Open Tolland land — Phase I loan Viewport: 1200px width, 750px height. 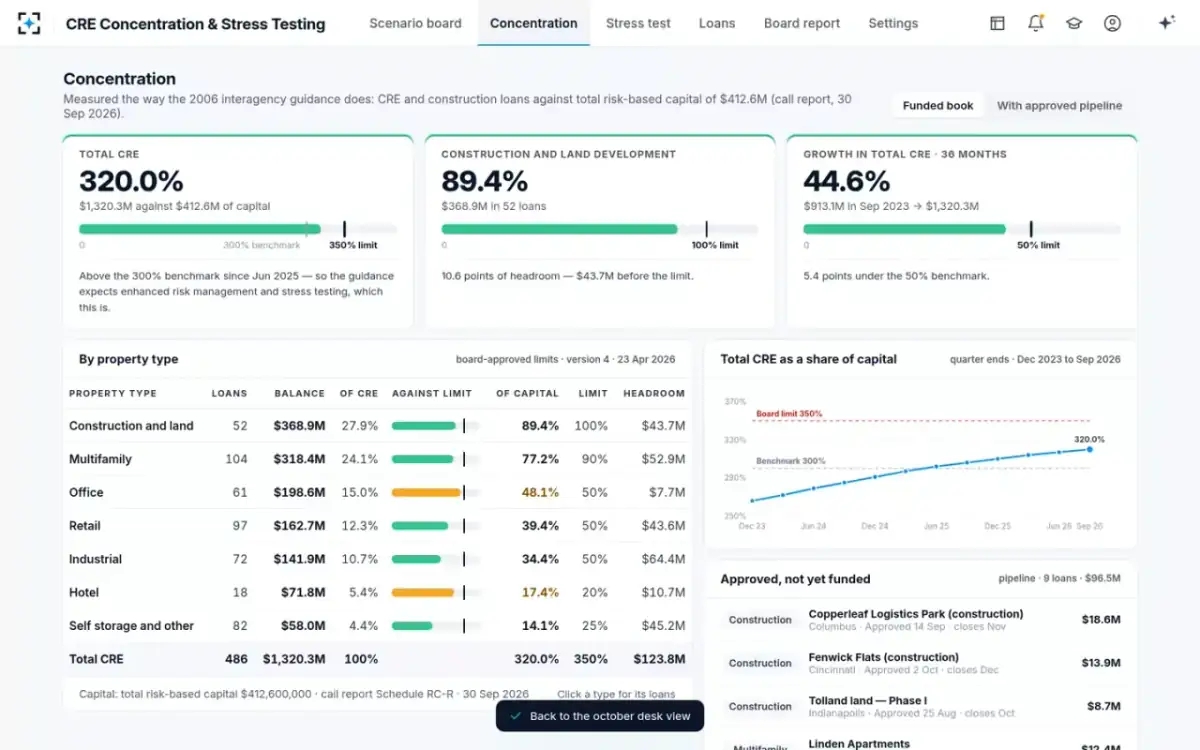click(920, 706)
